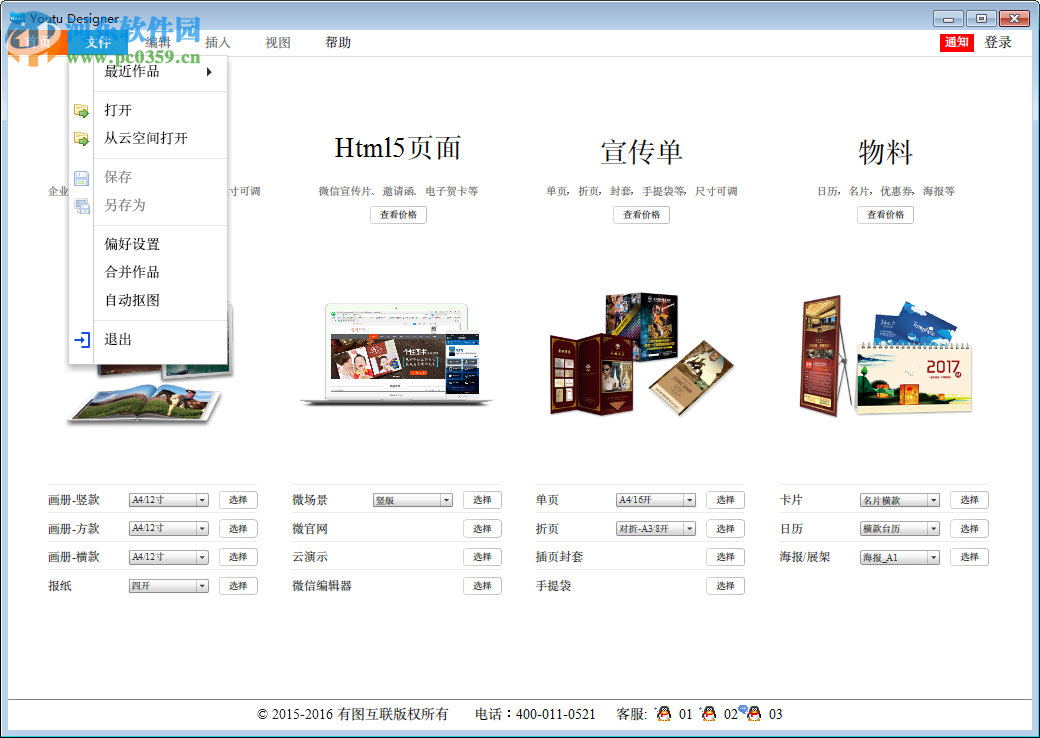
Task: Click 查看价格 under 宣传单
Action: (x=641, y=214)
